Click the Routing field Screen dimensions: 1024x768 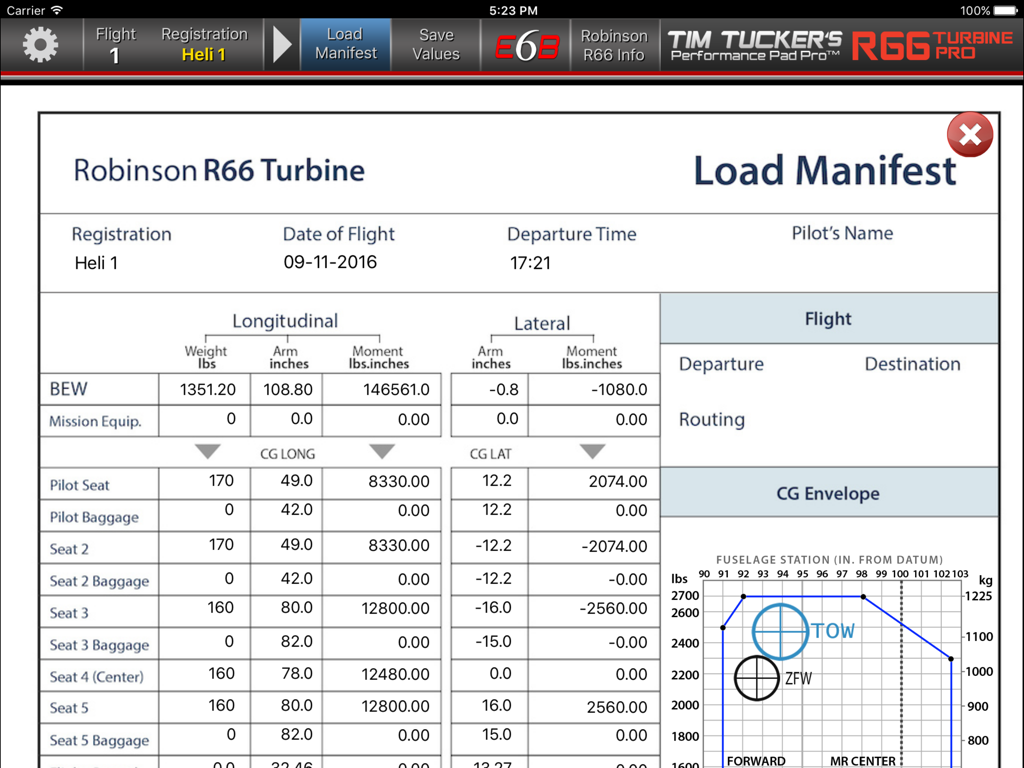pyautogui.click(x=711, y=420)
